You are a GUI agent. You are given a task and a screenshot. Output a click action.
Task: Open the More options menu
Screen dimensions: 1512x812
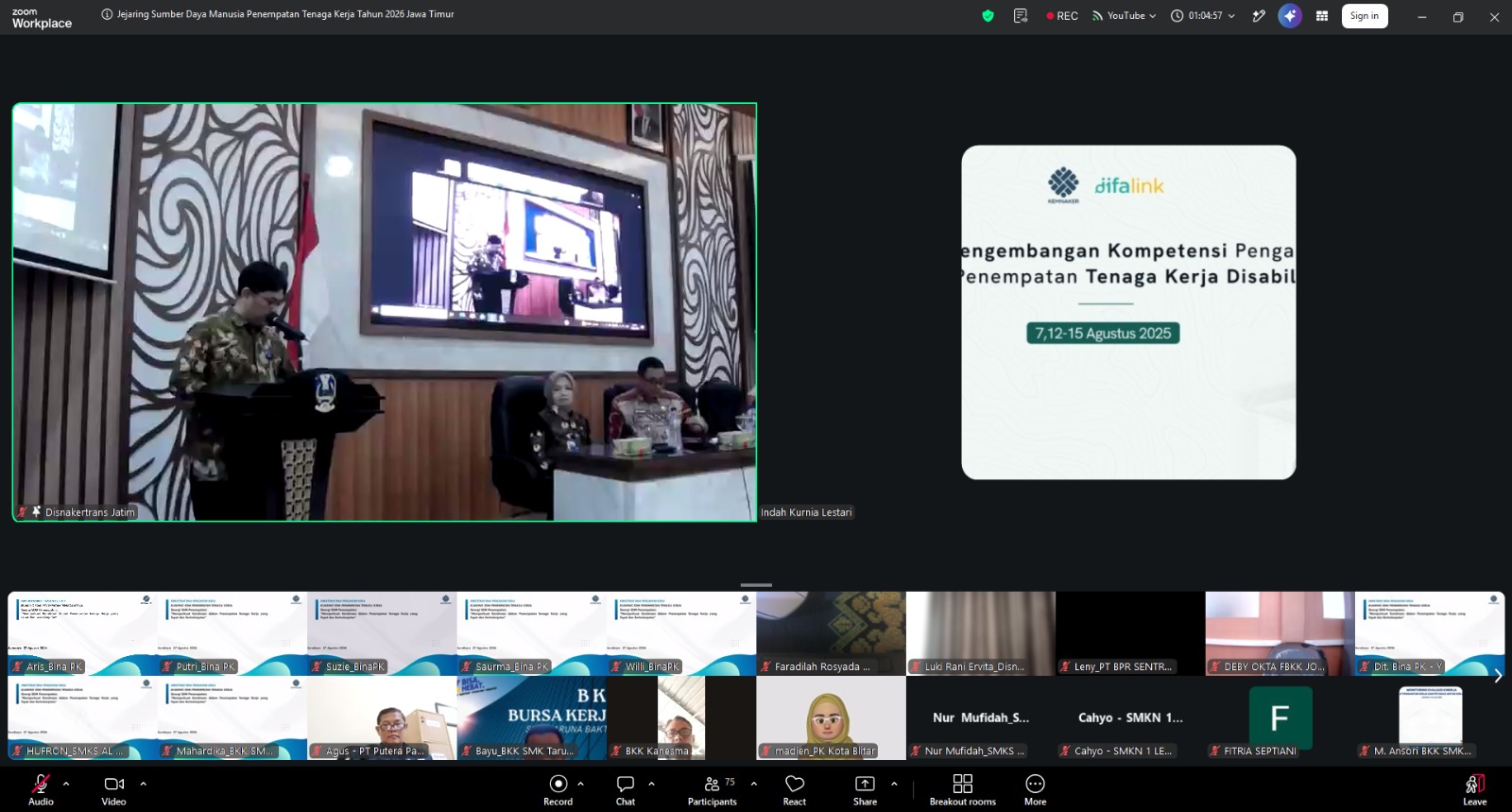[x=1036, y=789]
